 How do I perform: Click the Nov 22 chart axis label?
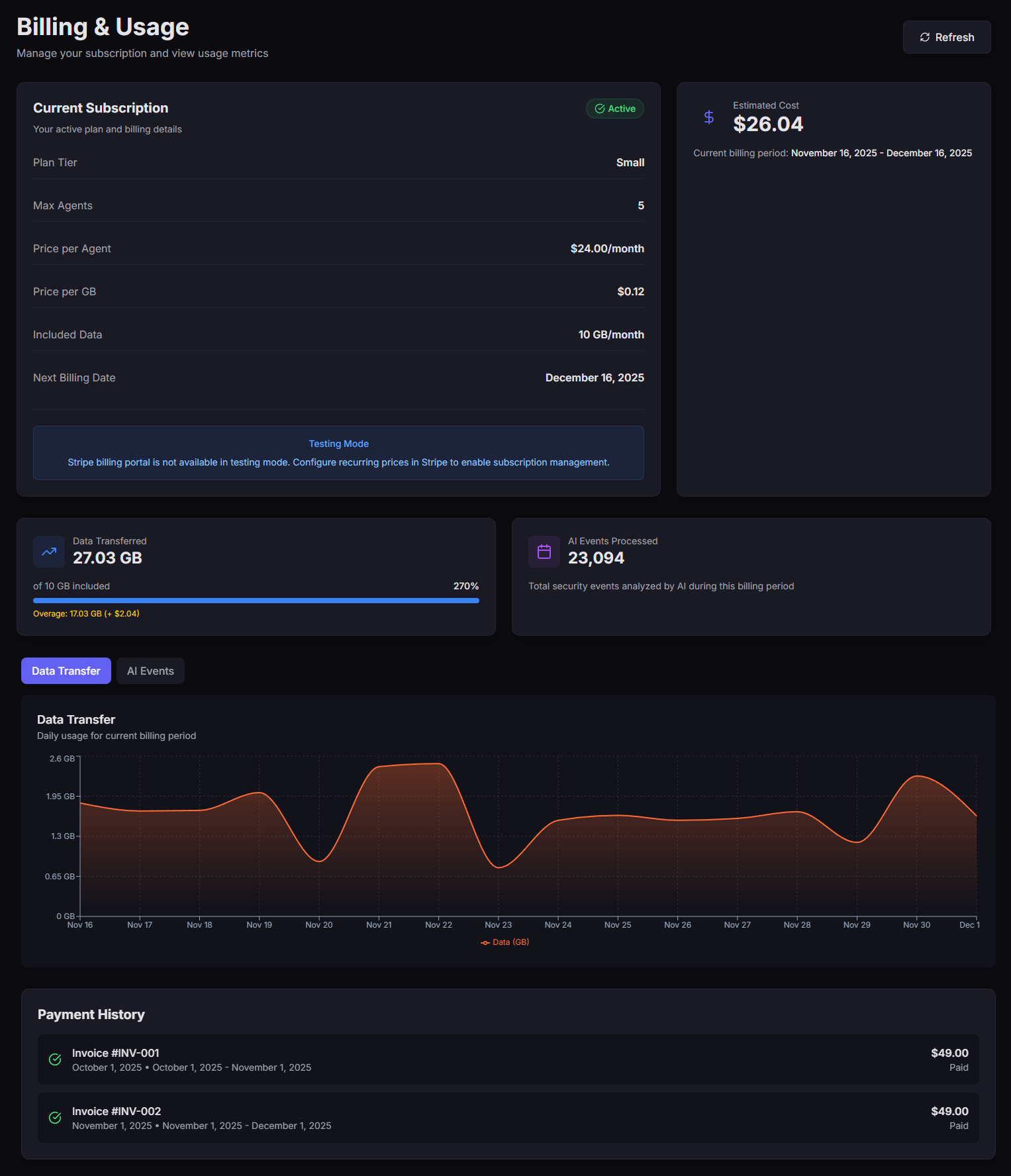(438, 925)
